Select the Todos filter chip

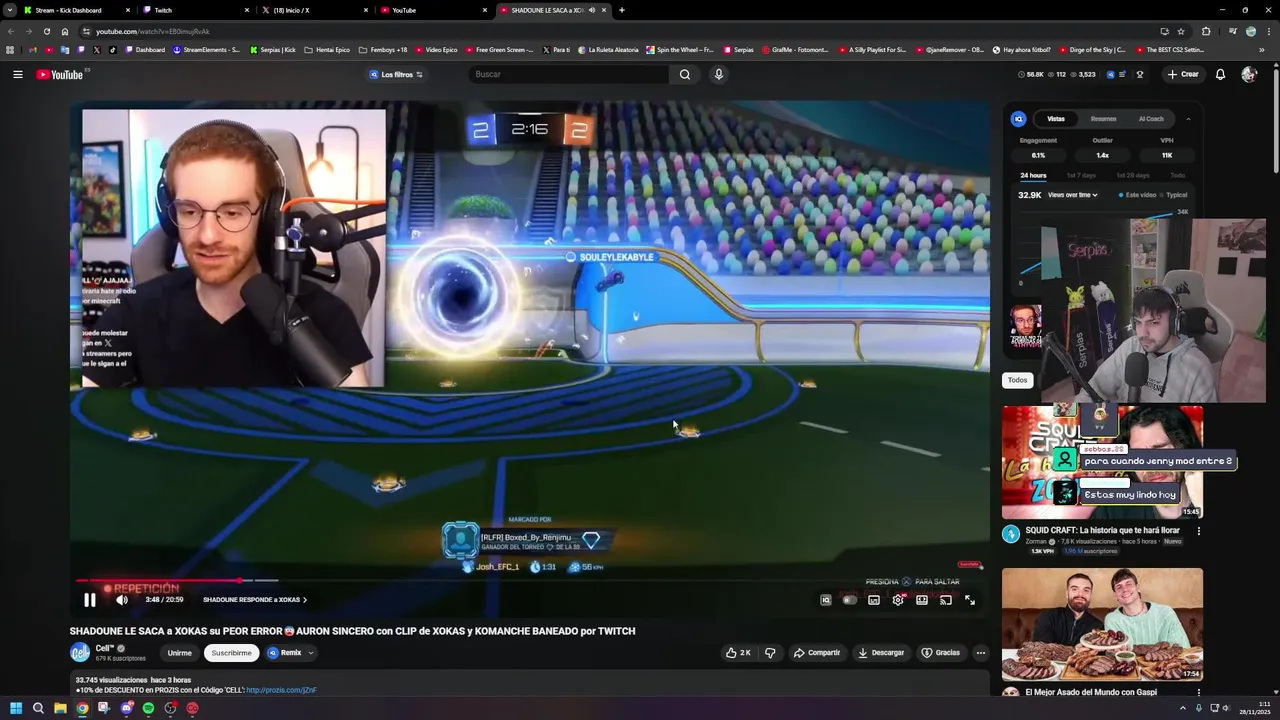[x=1017, y=380]
